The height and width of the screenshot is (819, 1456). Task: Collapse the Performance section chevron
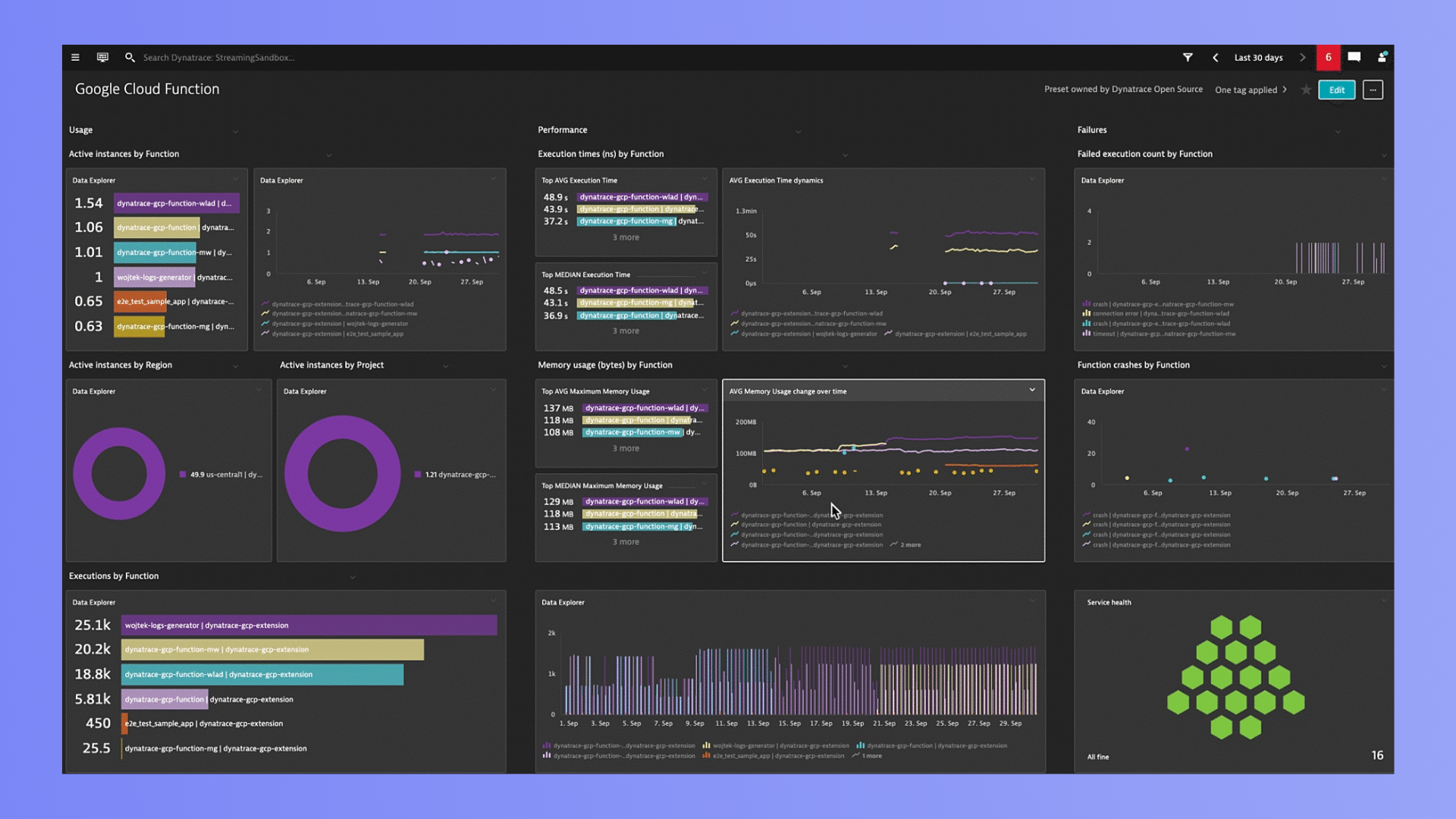(798, 132)
